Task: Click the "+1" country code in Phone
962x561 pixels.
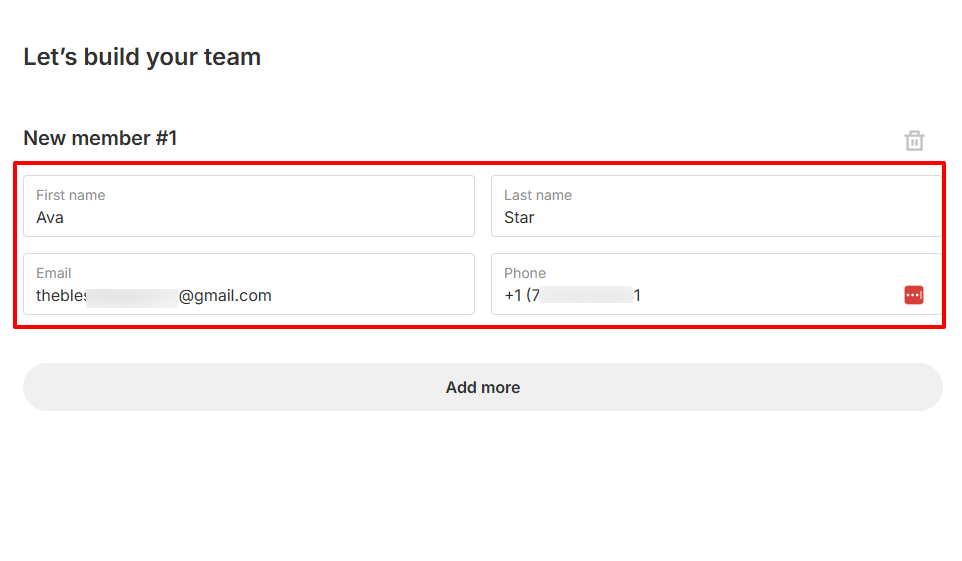Action: click(513, 295)
